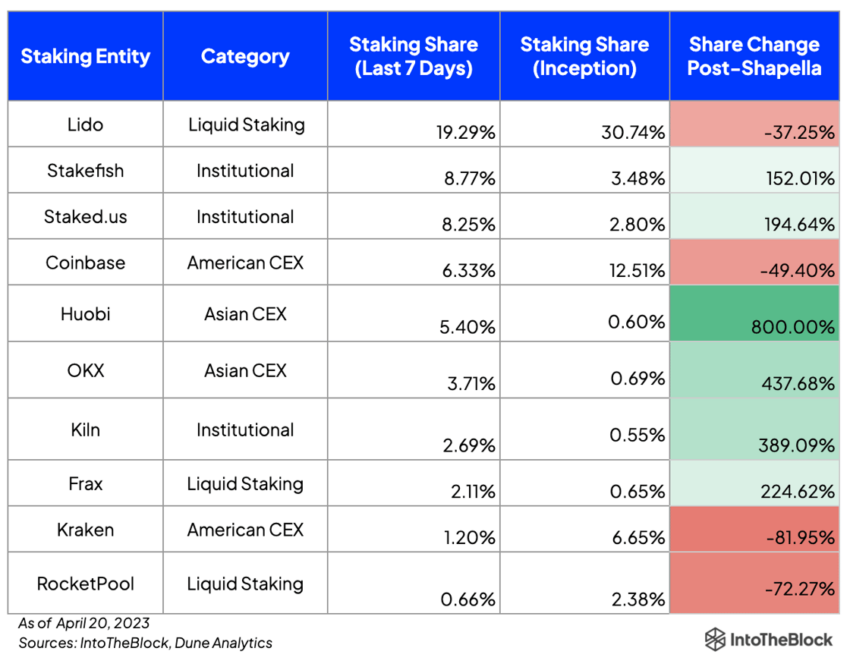The image size is (850, 667).
Task: Select the Share Change Post-Shapella header
Action: point(754,57)
